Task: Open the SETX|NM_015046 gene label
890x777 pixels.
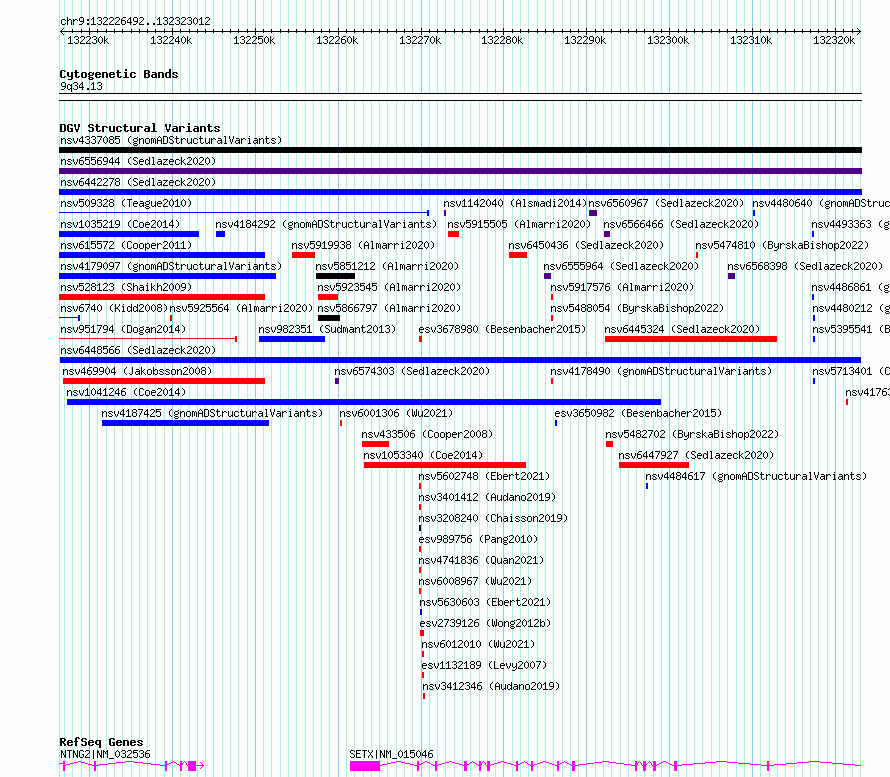Action: (391, 754)
